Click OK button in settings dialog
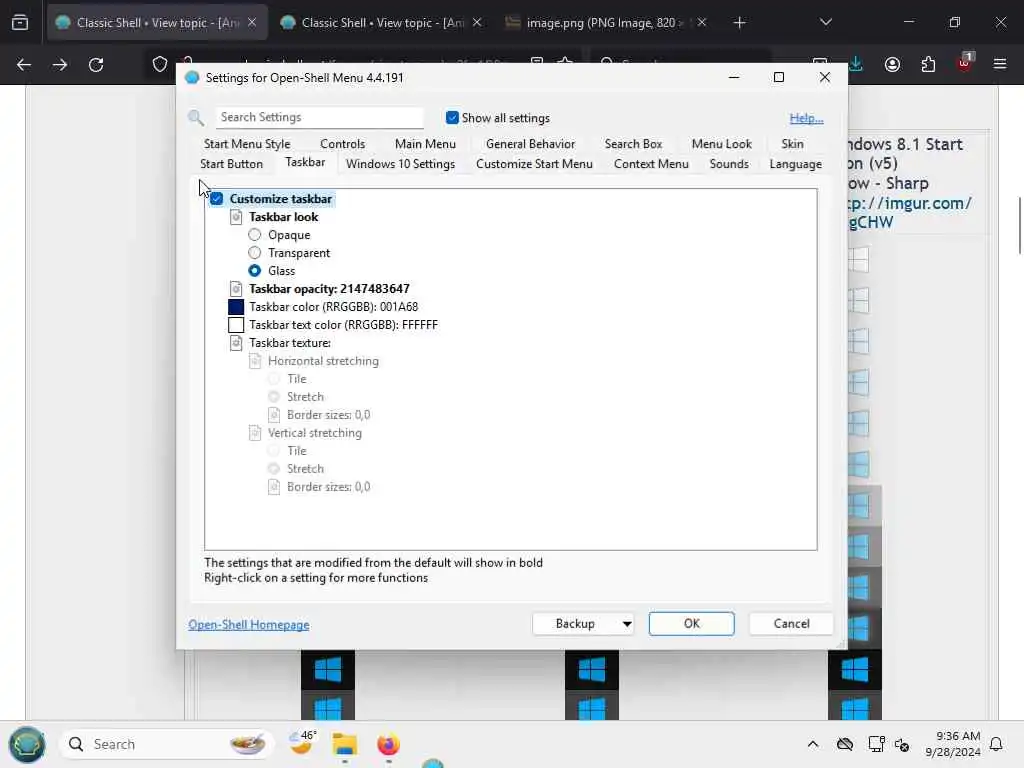 [x=692, y=624]
